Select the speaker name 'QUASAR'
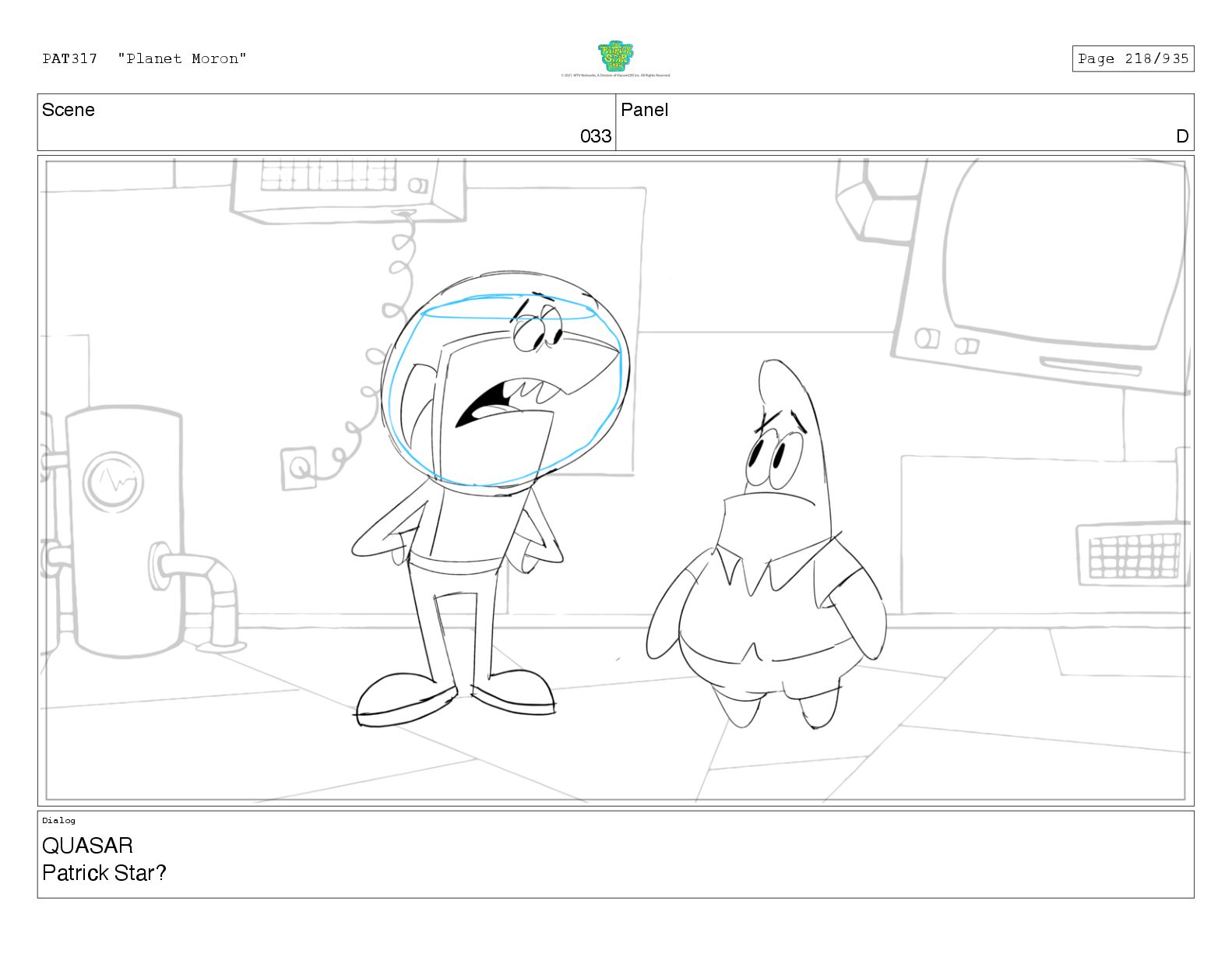This screenshot has width=1232, height=954. tap(87, 846)
